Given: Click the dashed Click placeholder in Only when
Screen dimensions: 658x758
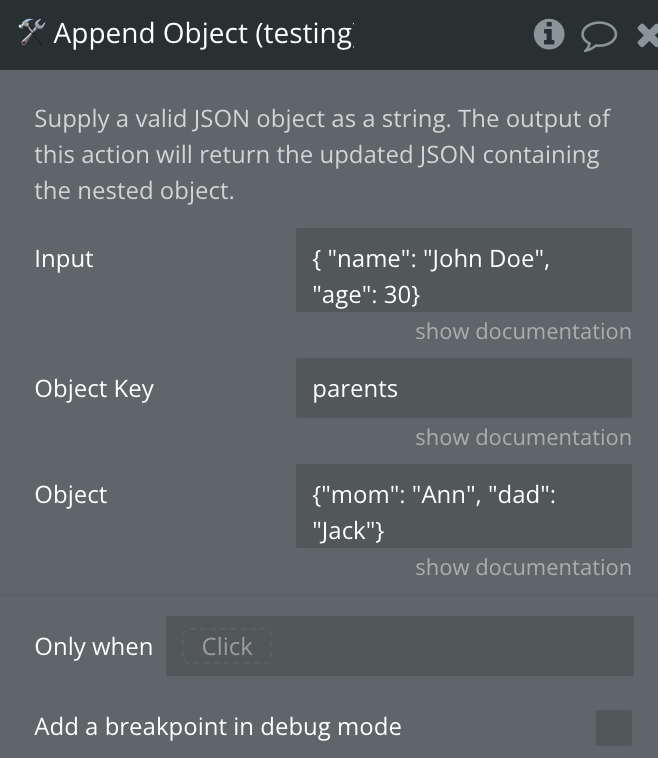Looking at the screenshot, I should pos(227,646).
